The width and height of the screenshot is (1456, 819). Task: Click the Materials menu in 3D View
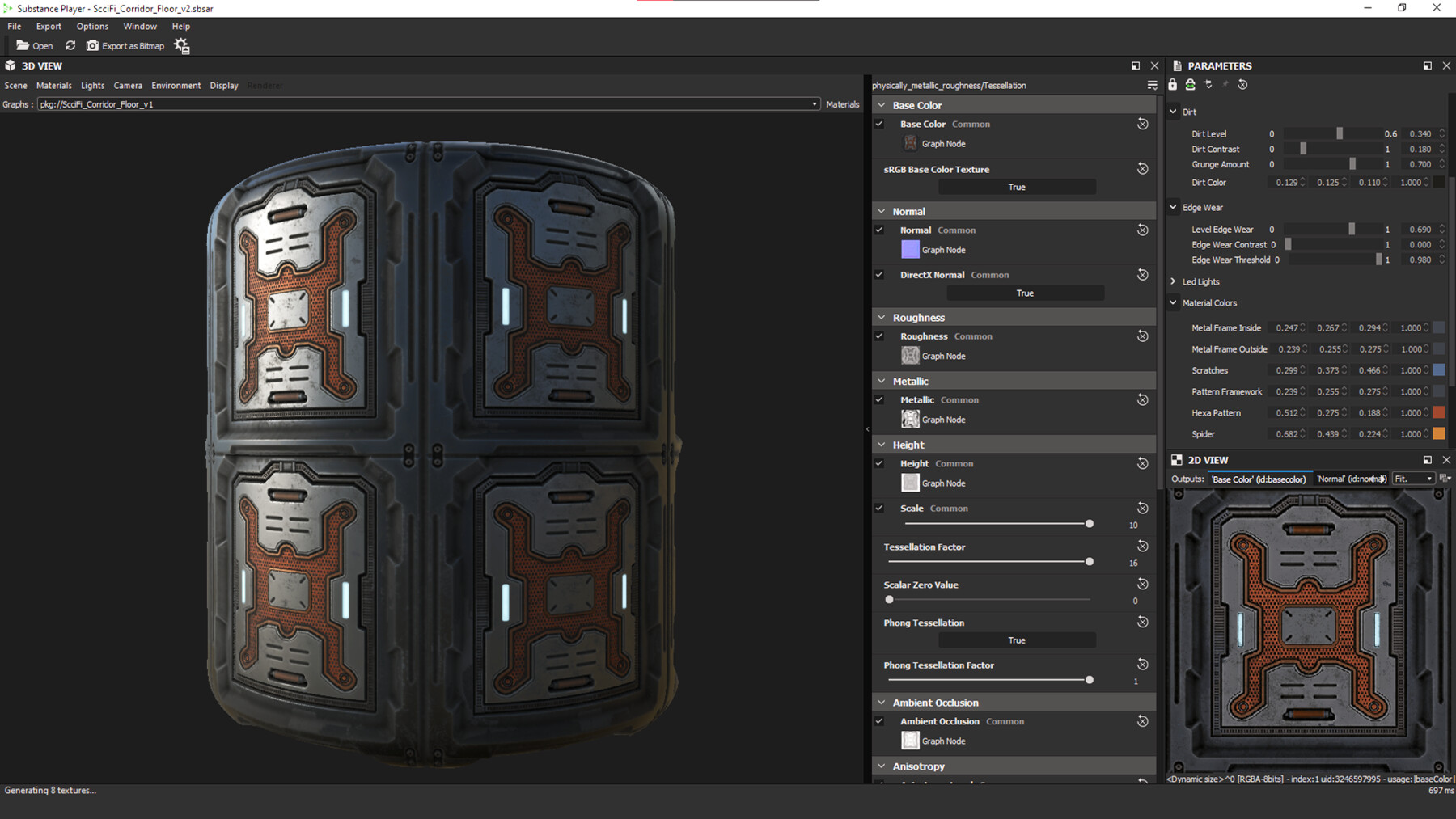pyautogui.click(x=53, y=85)
